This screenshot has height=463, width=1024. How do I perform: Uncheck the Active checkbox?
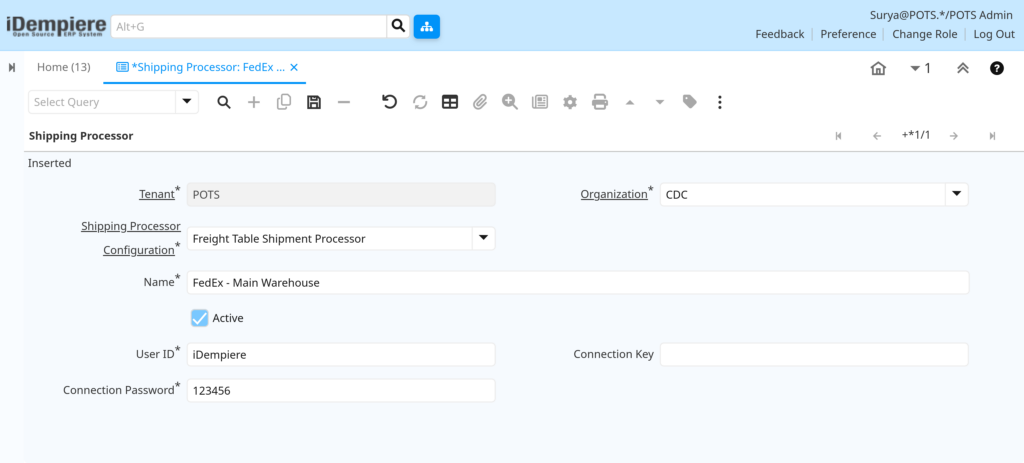coord(200,318)
